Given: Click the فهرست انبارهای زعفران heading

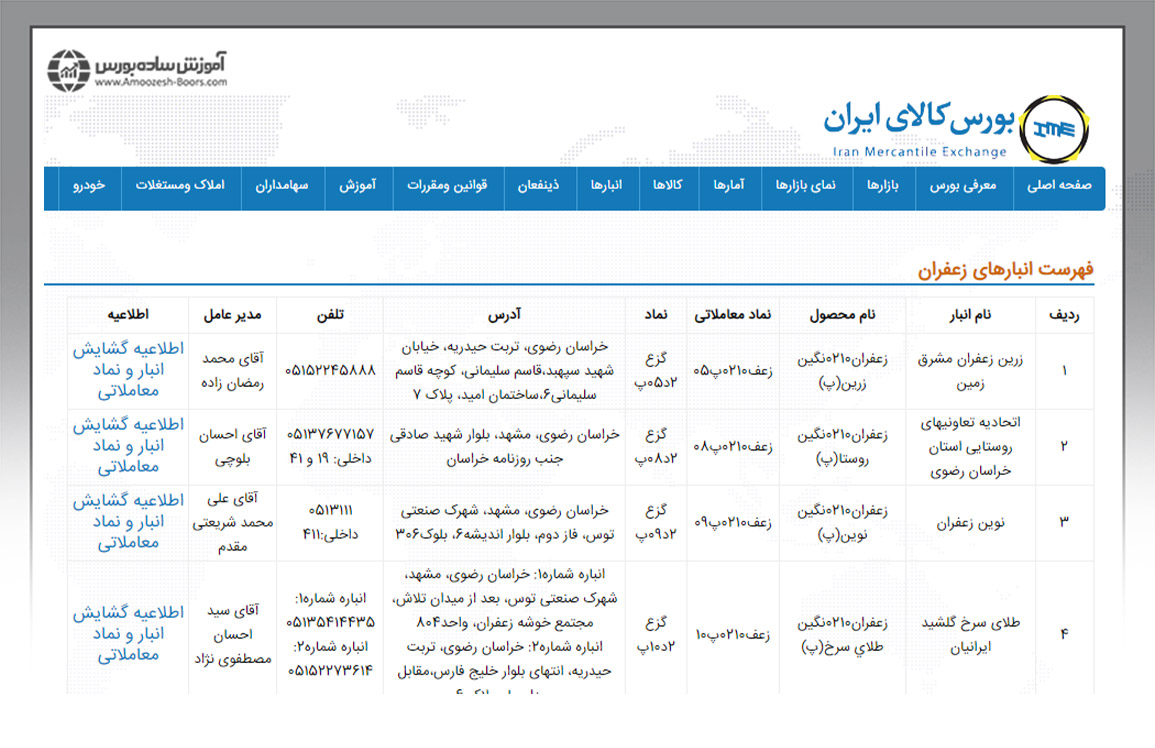Looking at the screenshot, I should coord(1006,269).
